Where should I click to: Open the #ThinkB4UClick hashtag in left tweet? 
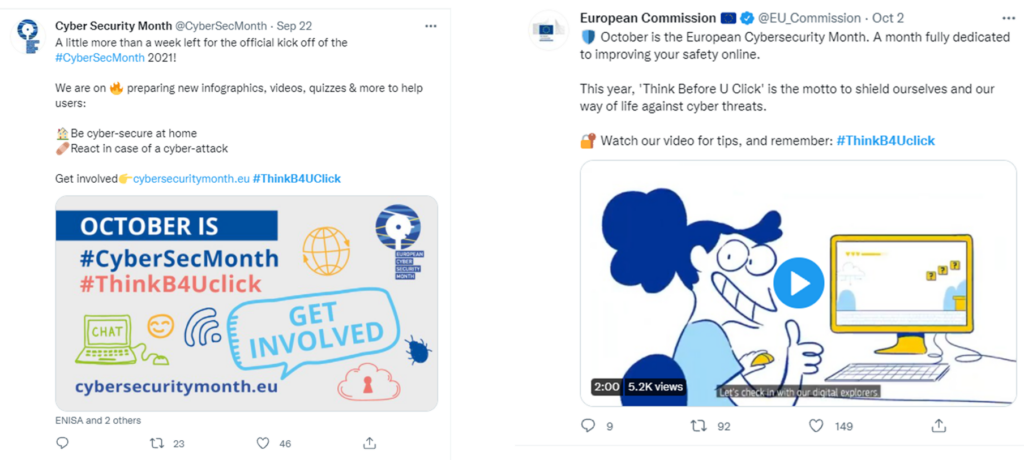click(296, 178)
